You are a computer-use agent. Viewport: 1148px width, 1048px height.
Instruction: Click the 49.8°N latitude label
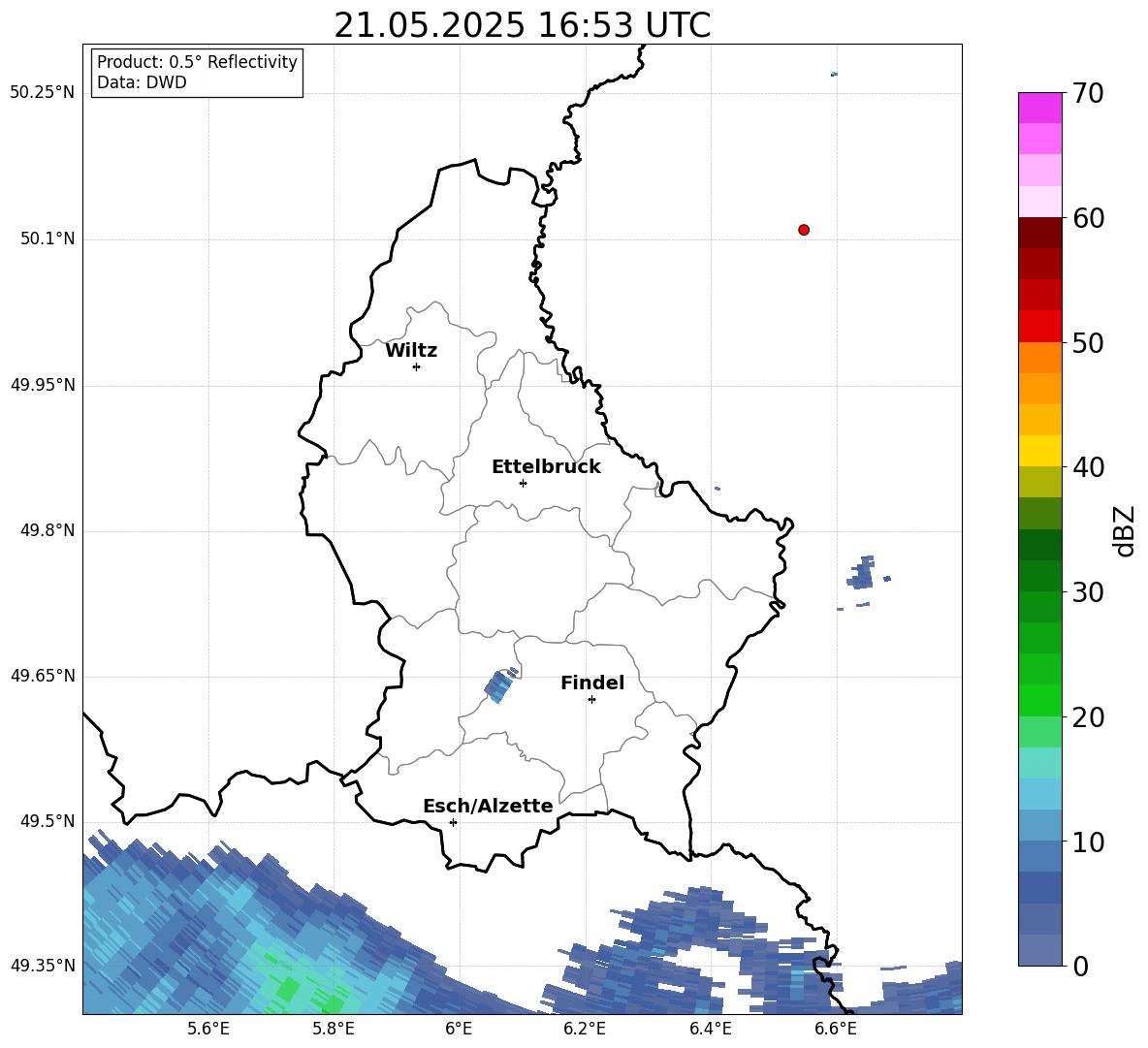tap(48, 530)
